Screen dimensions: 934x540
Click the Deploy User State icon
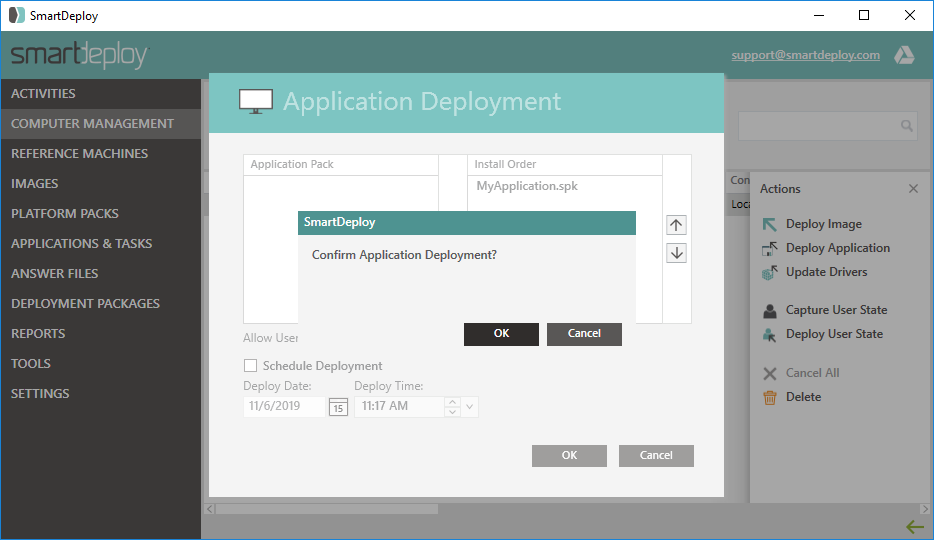pyautogui.click(x=770, y=335)
